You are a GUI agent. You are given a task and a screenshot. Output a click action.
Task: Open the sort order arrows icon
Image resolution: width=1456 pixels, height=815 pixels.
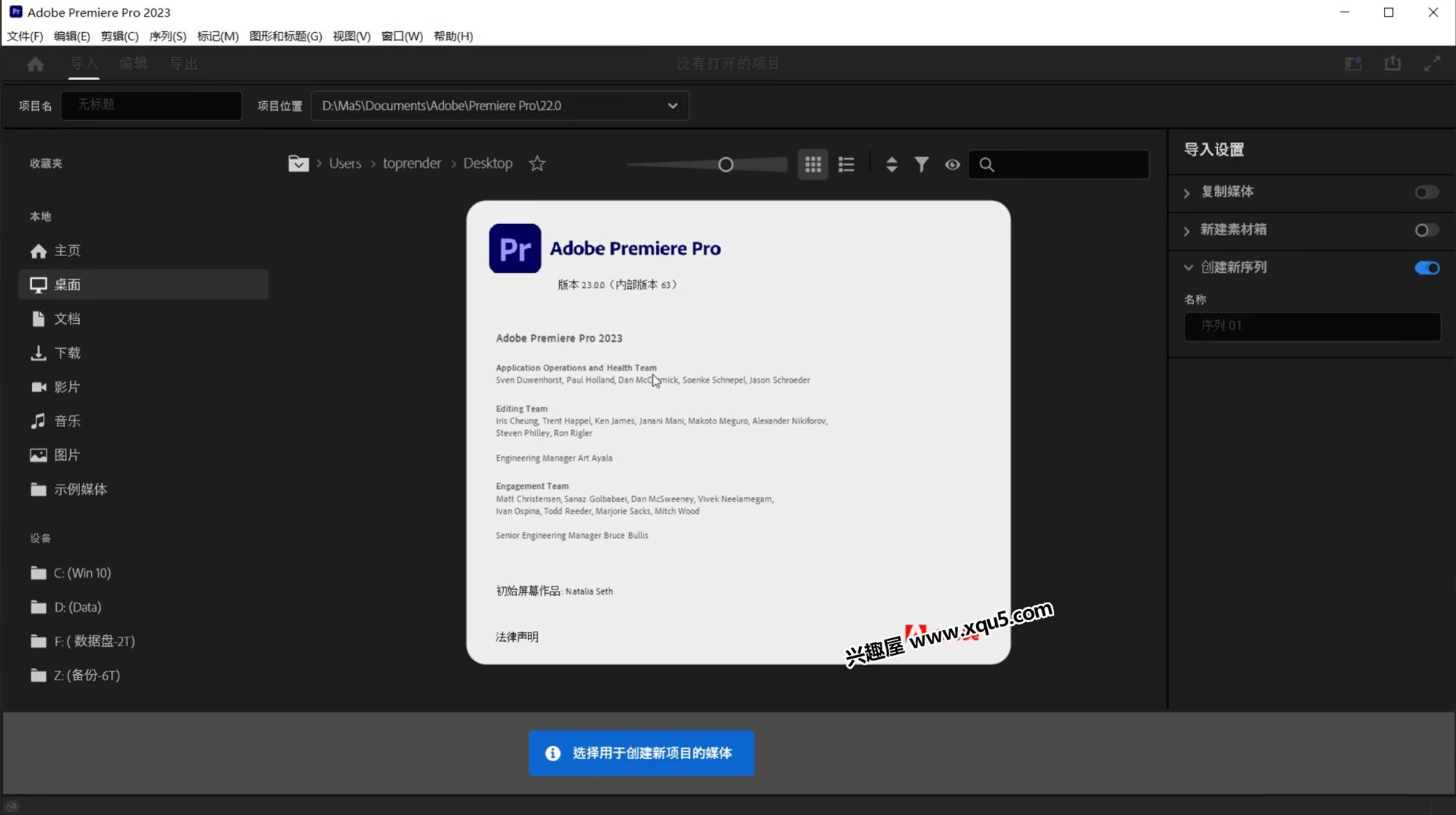892,164
